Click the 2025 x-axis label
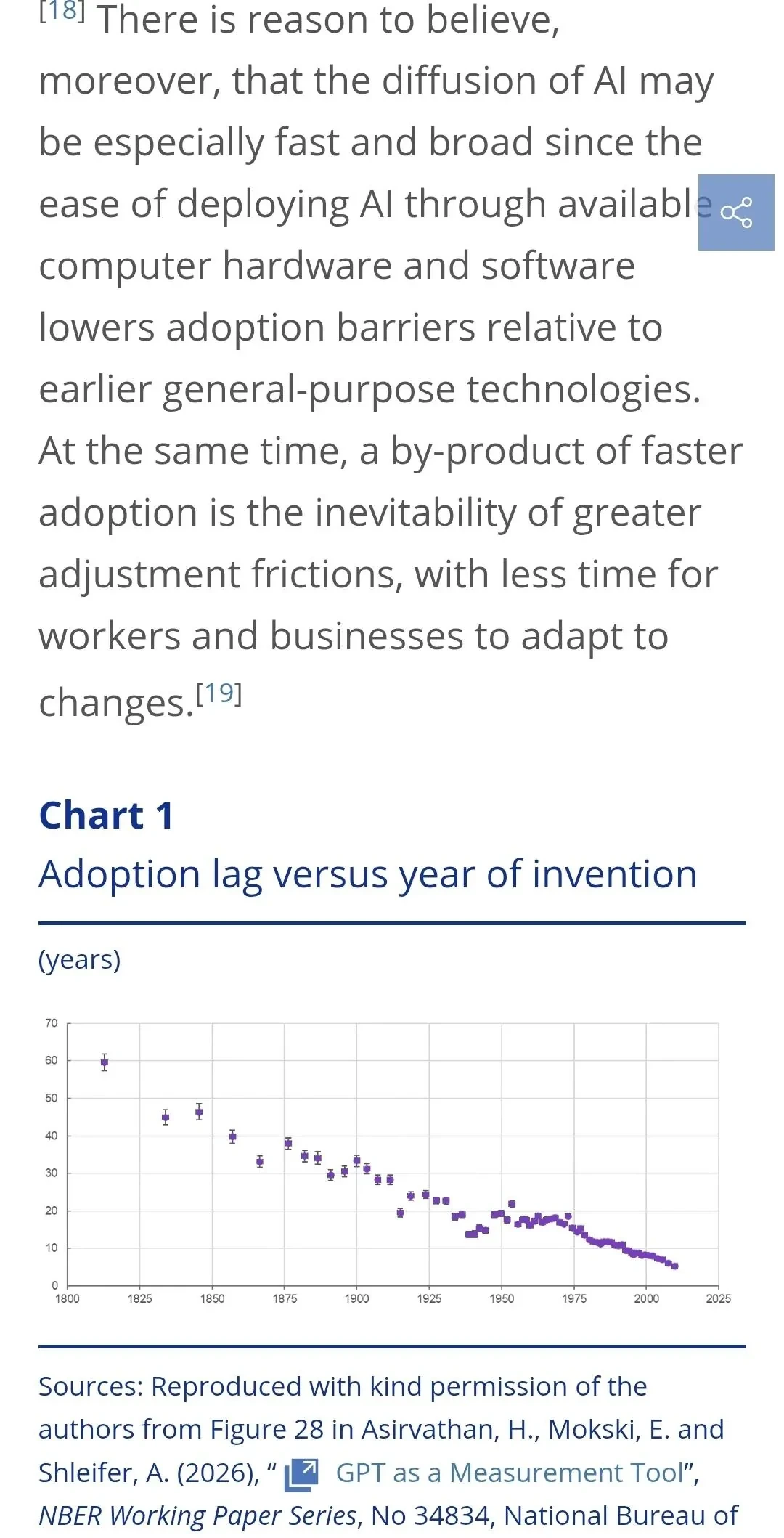This screenshot has width=784, height=1538. [718, 1298]
